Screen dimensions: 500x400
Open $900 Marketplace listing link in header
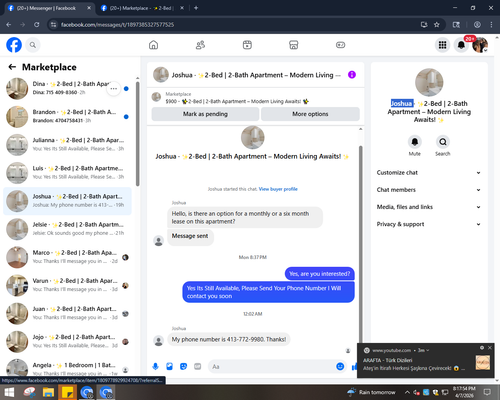(237, 101)
